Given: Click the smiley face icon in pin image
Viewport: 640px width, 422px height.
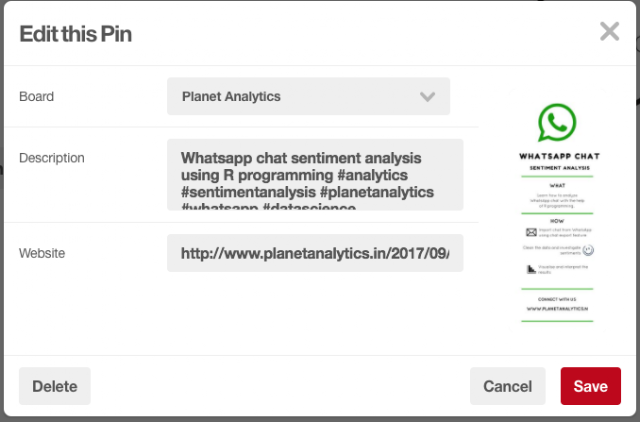Looking at the screenshot, I should [588, 249].
